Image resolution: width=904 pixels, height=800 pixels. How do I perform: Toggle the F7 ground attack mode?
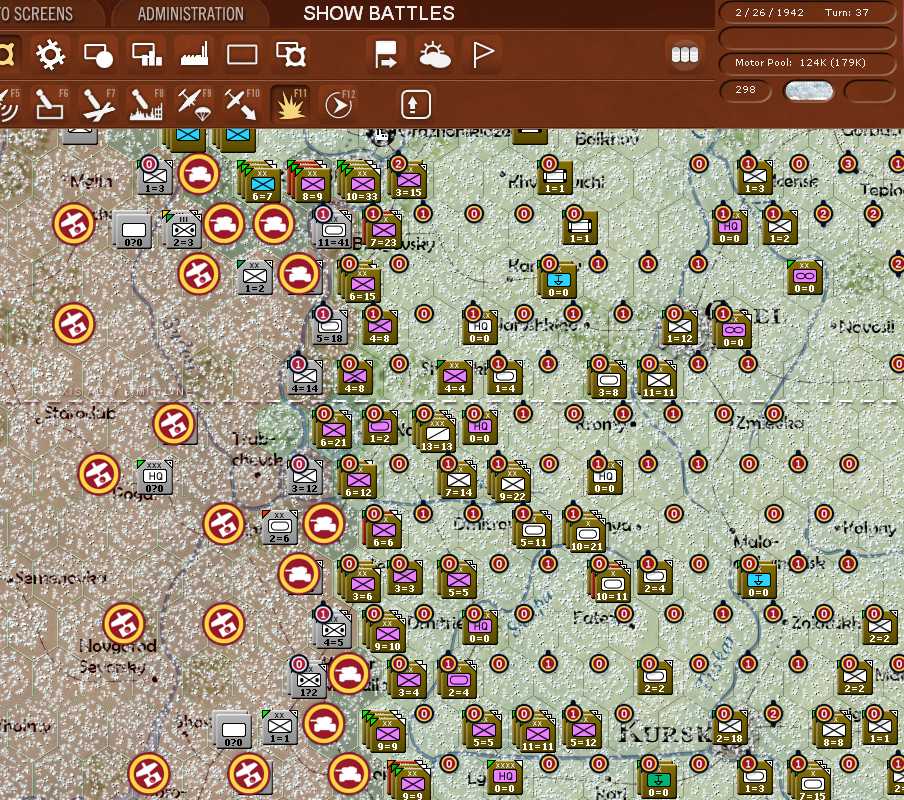point(99,105)
